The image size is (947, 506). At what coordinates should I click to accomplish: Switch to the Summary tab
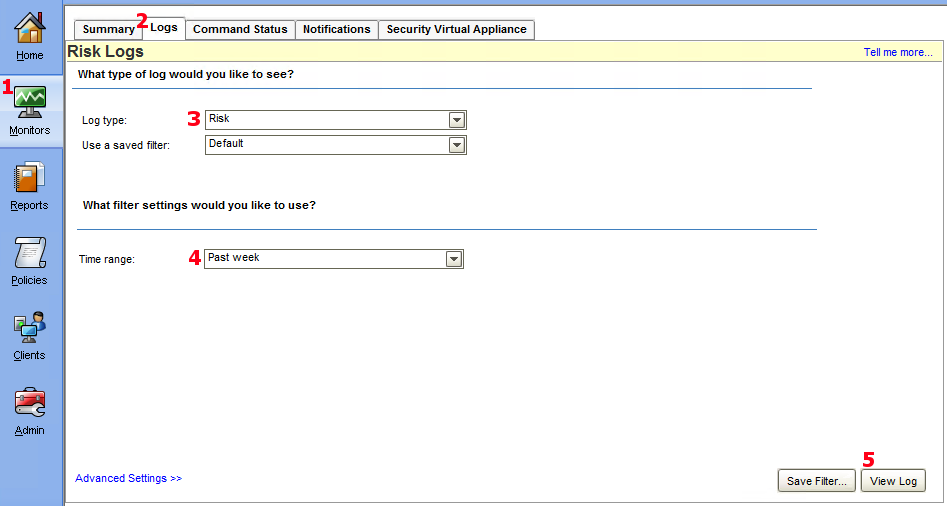108,30
